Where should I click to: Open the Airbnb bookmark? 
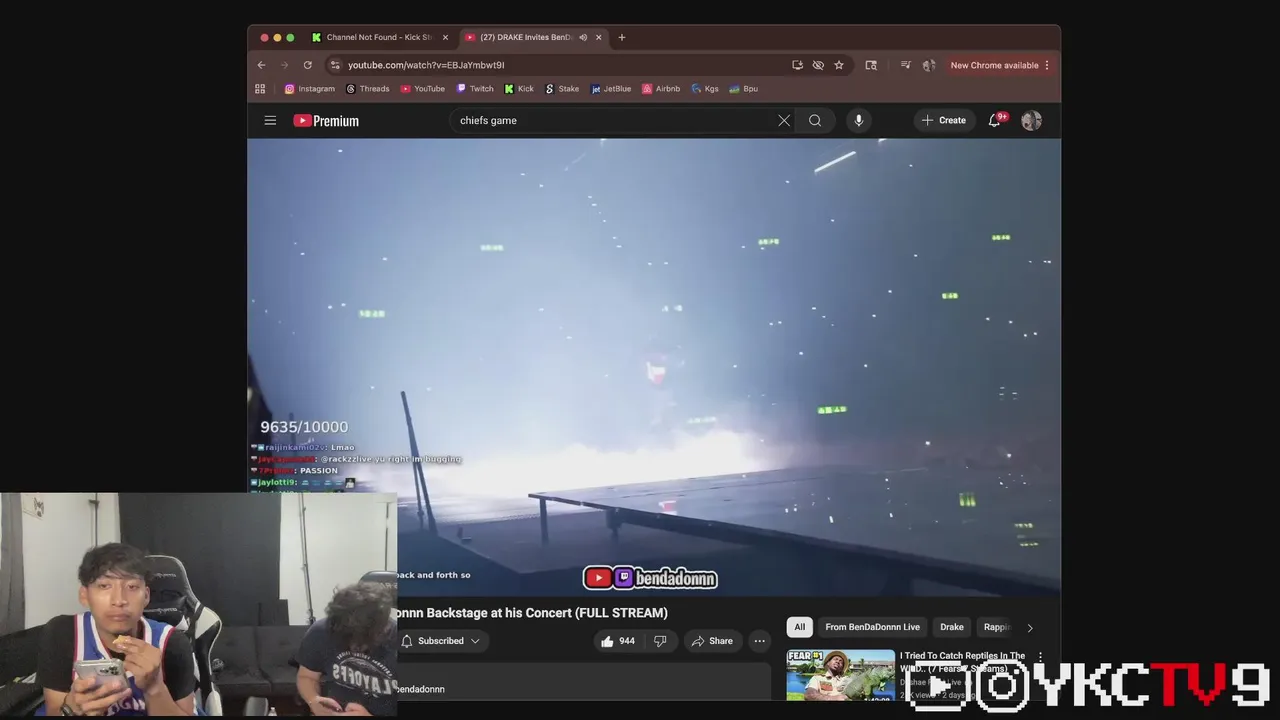[661, 89]
